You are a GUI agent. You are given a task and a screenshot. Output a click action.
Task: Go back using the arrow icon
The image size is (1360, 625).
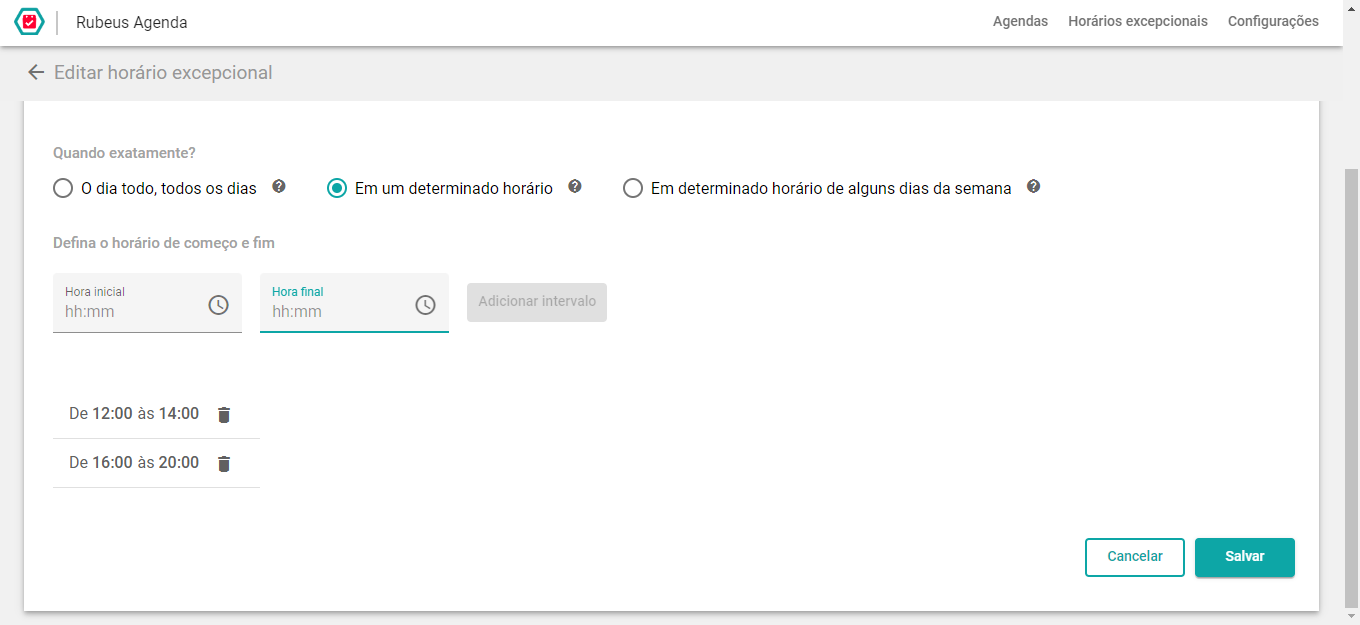click(36, 72)
